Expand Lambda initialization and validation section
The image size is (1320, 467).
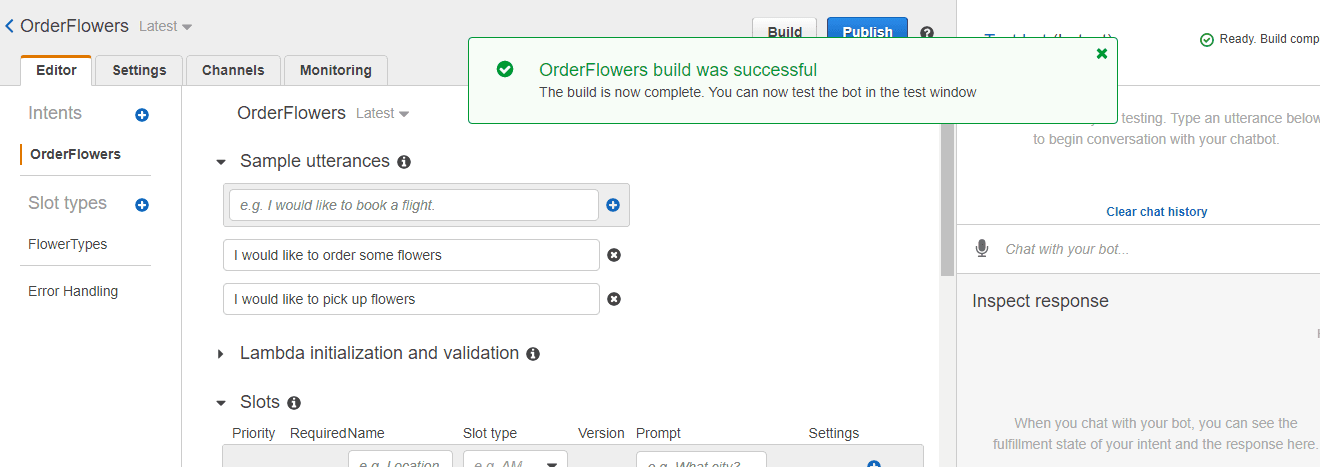point(221,354)
